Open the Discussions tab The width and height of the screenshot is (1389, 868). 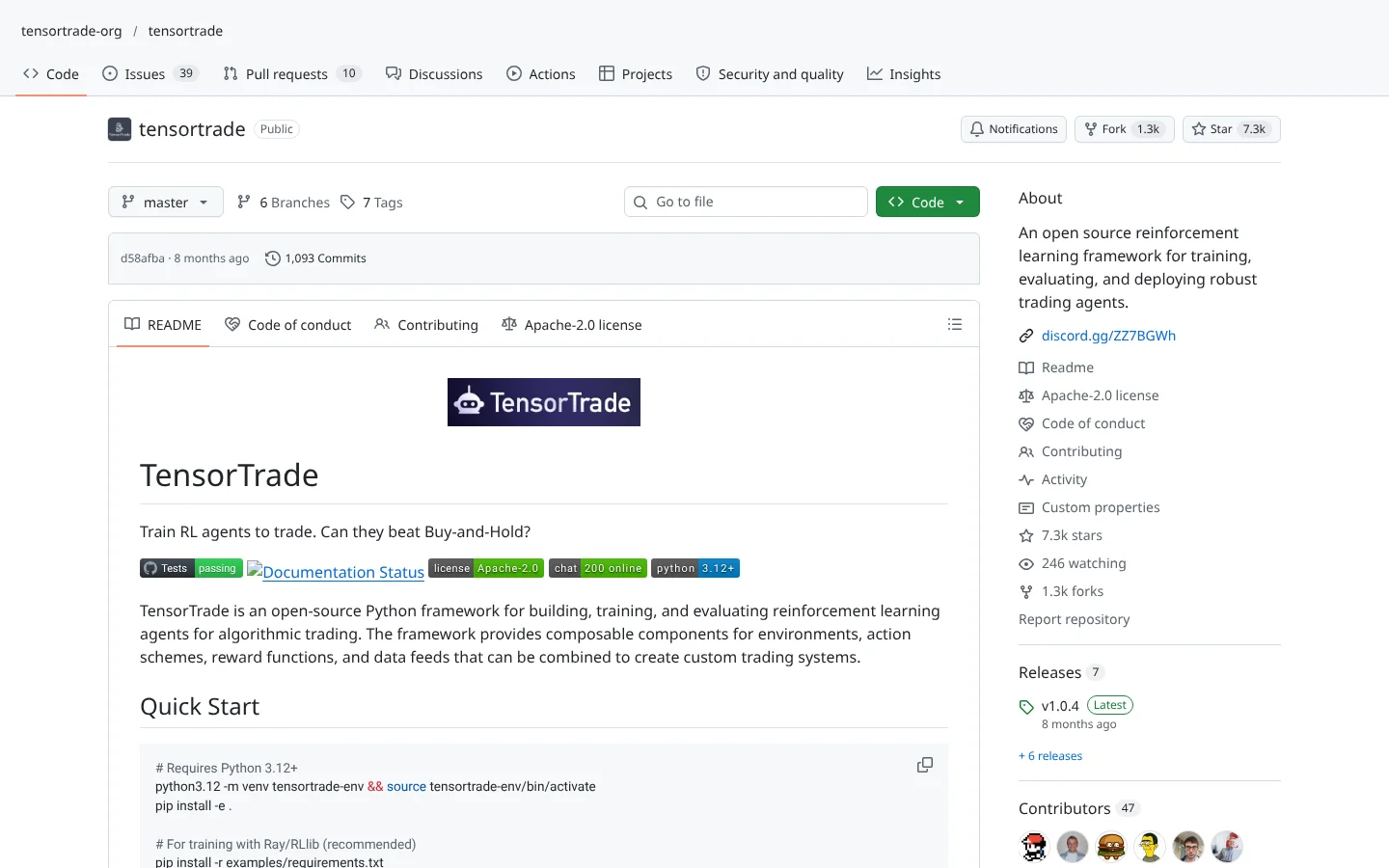[434, 74]
